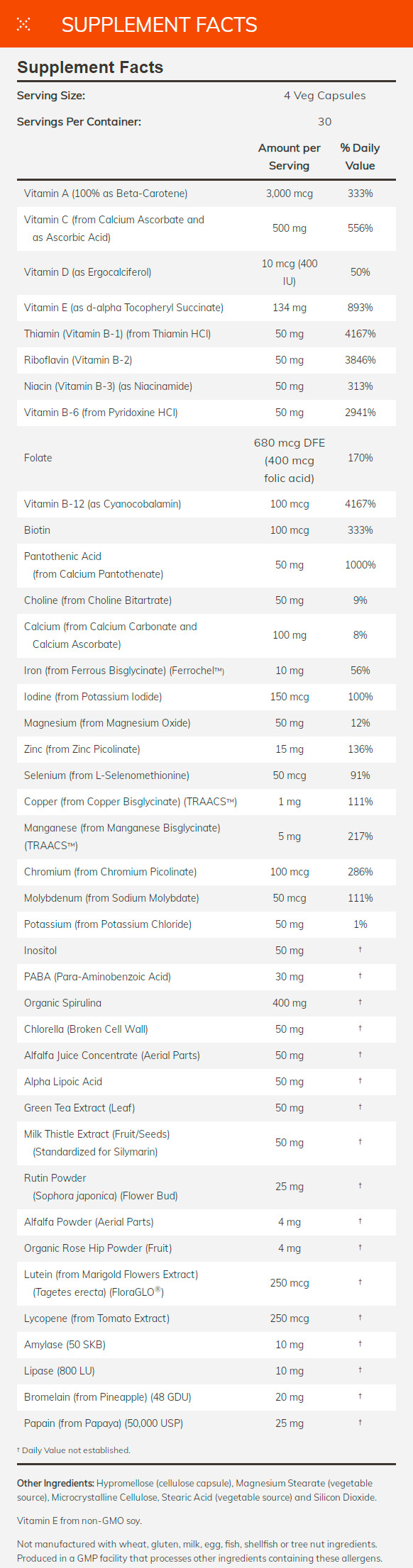Click the Daily Value not established footnote
This screenshot has width=413, height=1568.
coord(74,1450)
